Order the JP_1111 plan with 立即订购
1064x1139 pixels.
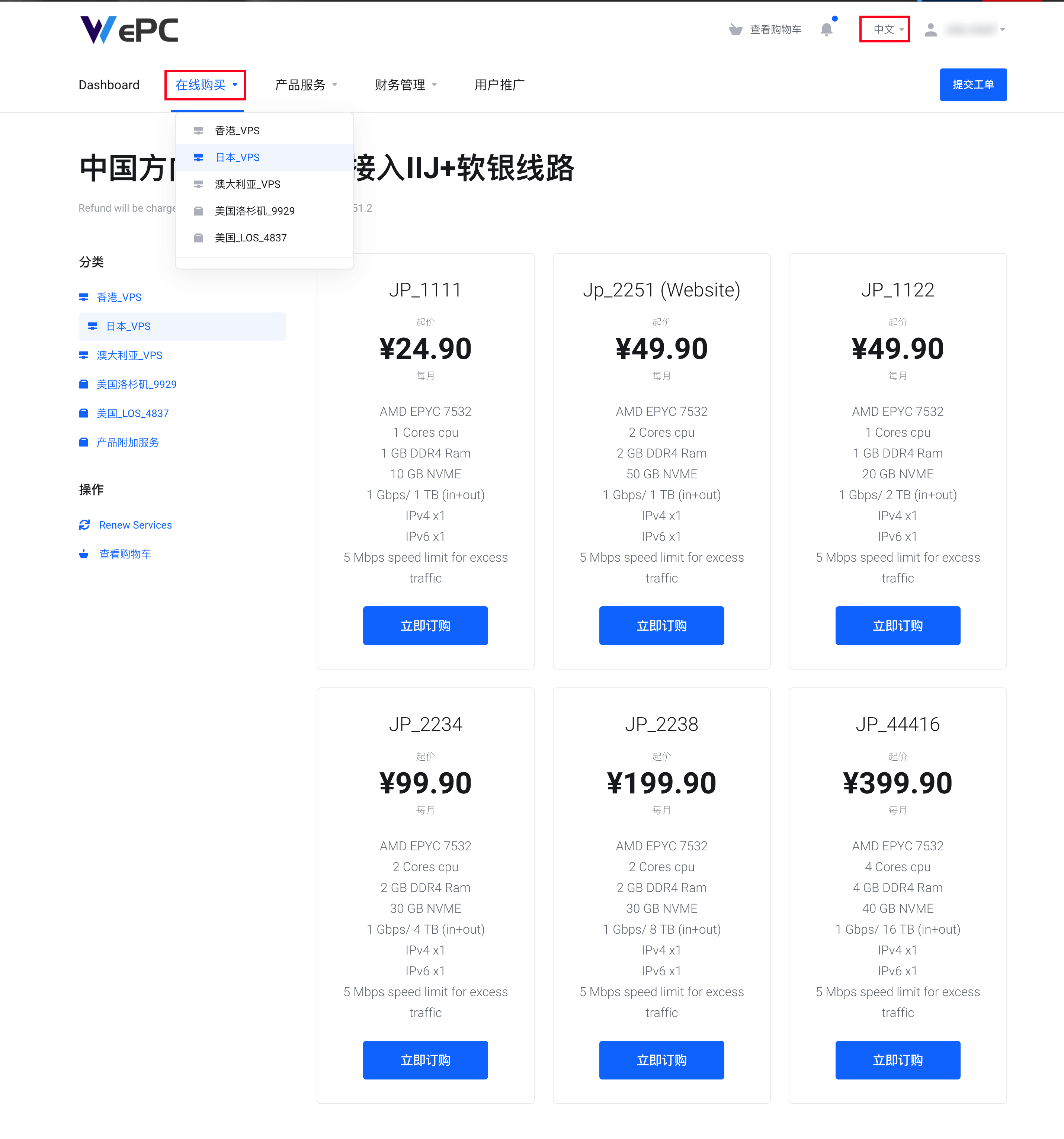tap(425, 626)
